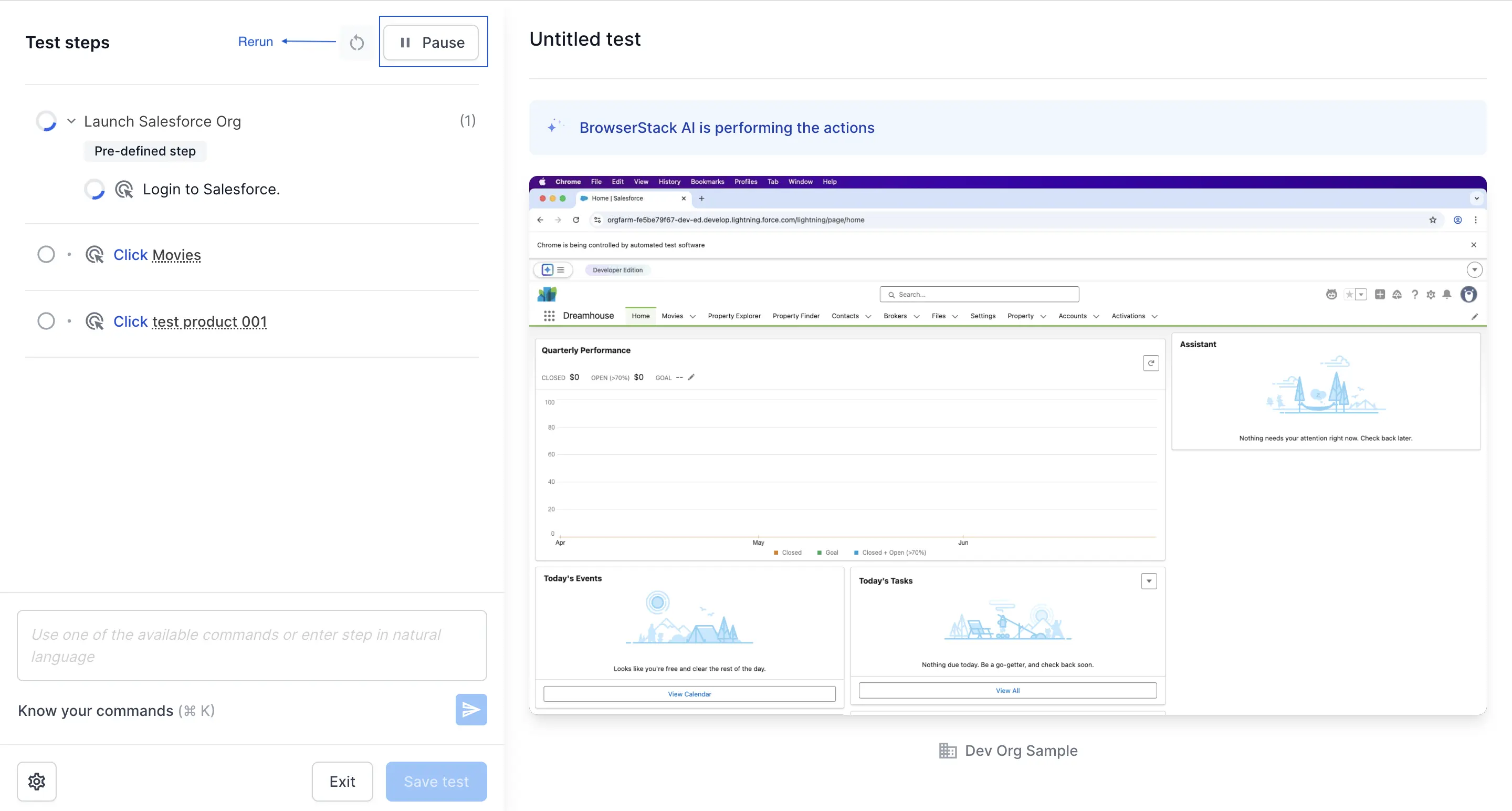Open the Profiles menu in Chrome
1512x811 pixels.
tap(745, 181)
